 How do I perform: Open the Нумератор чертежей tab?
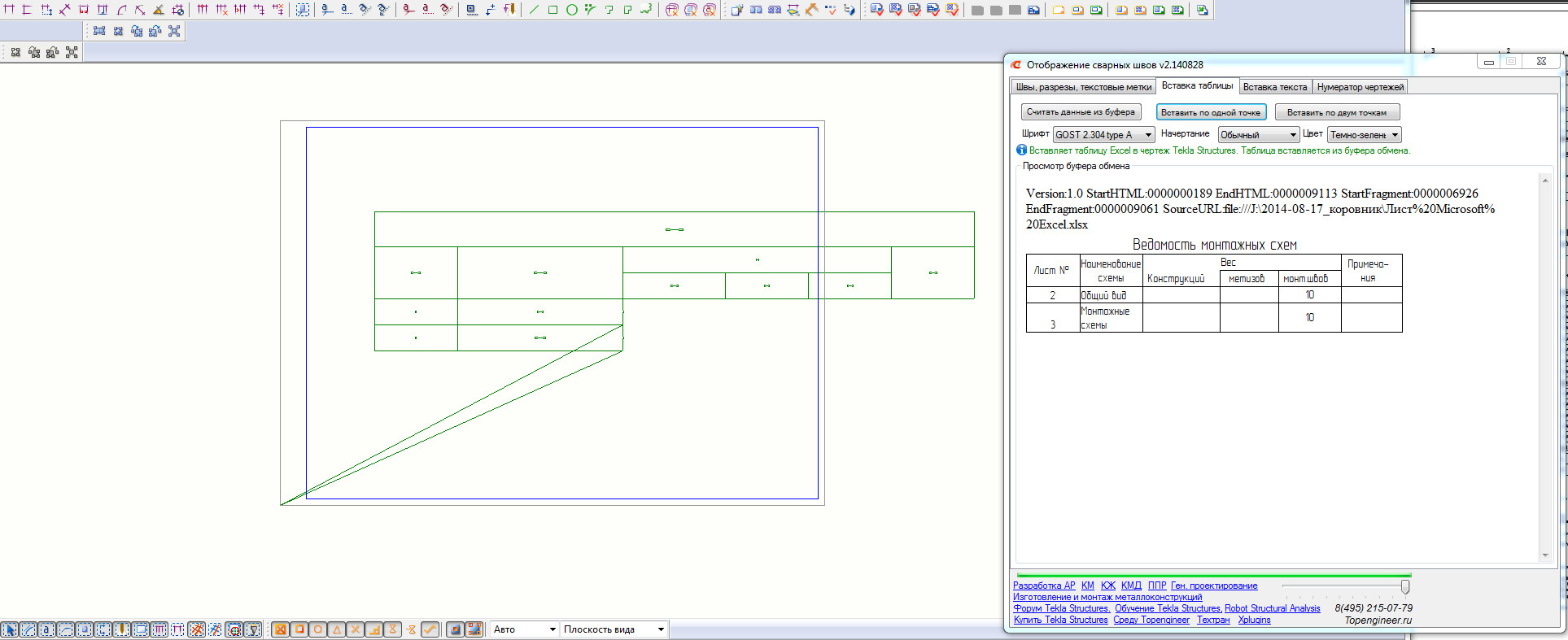pyautogui.click(x=1360, y=87)
